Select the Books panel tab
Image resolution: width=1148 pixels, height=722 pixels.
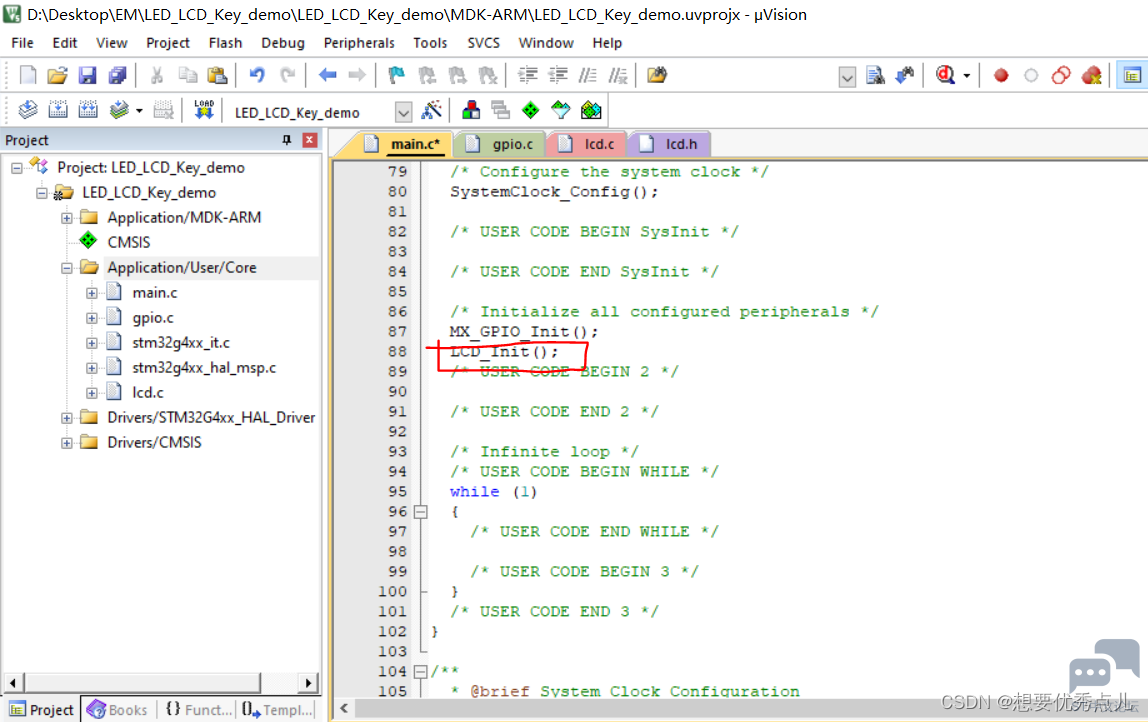tap(117, 710)
